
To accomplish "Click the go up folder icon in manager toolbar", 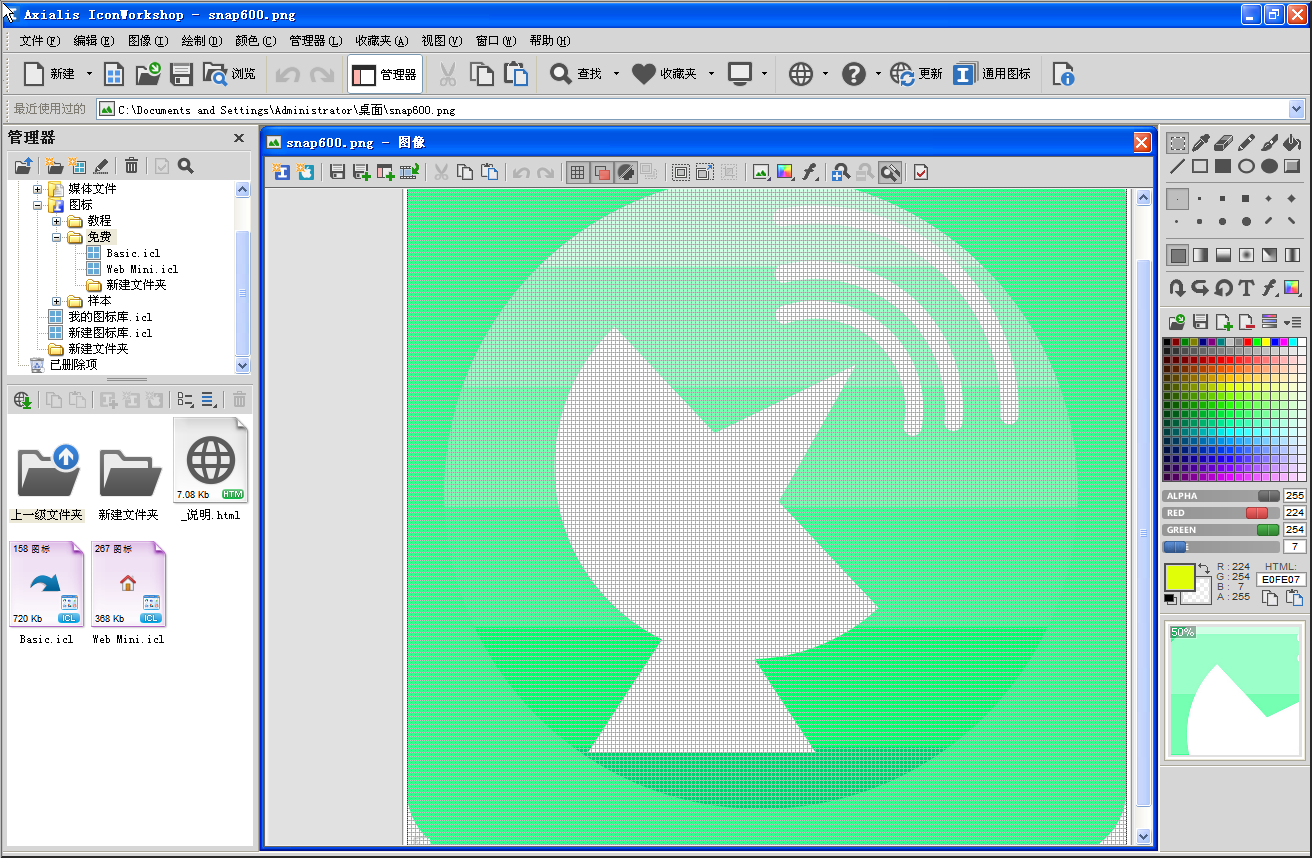I will coord(23,166).
